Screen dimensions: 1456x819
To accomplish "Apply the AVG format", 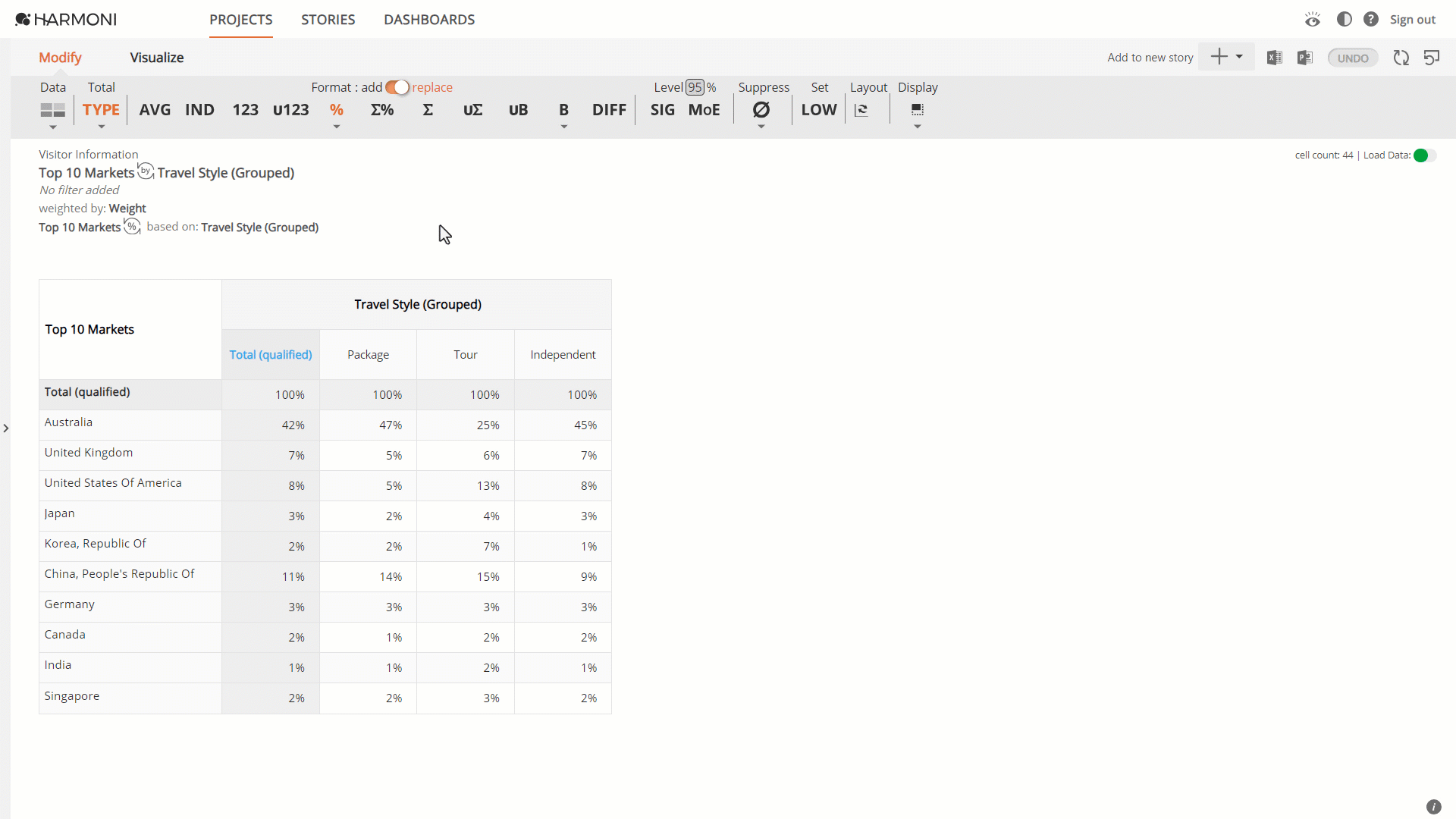I will (155, 110).
